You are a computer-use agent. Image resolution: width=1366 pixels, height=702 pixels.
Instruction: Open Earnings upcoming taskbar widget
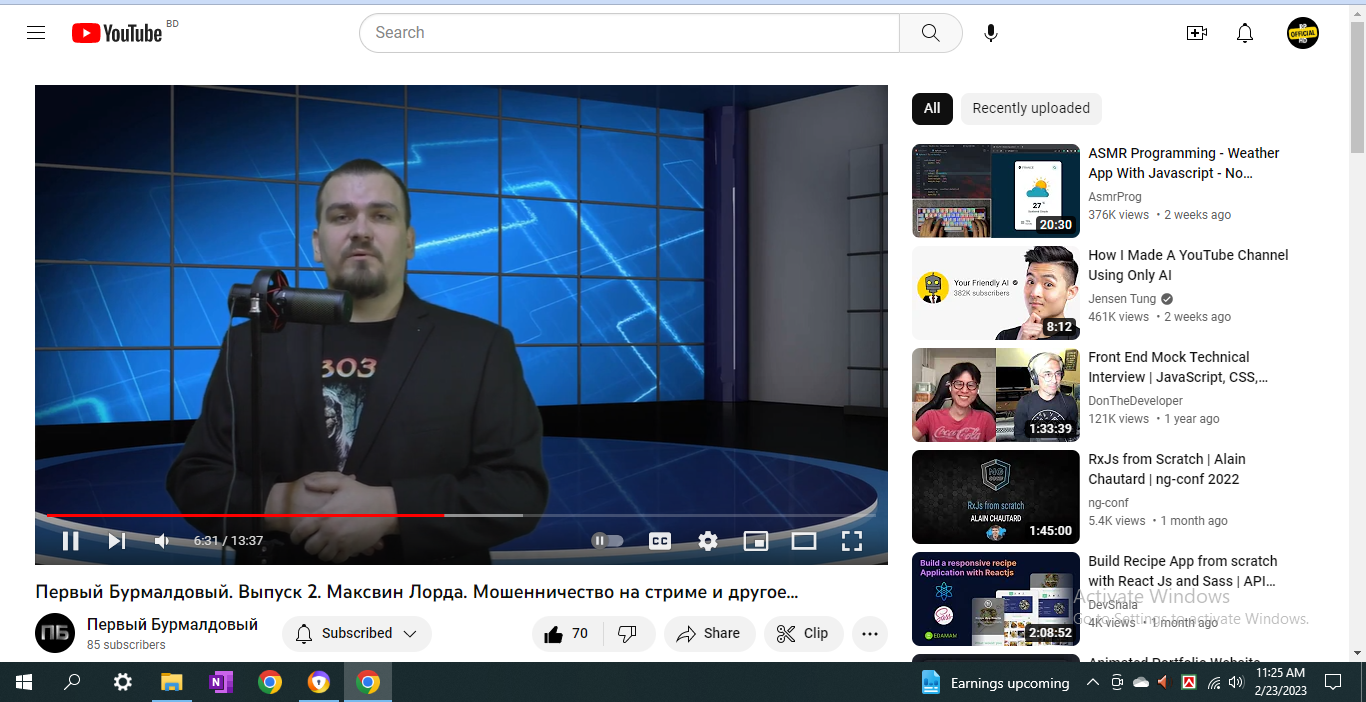996,683
